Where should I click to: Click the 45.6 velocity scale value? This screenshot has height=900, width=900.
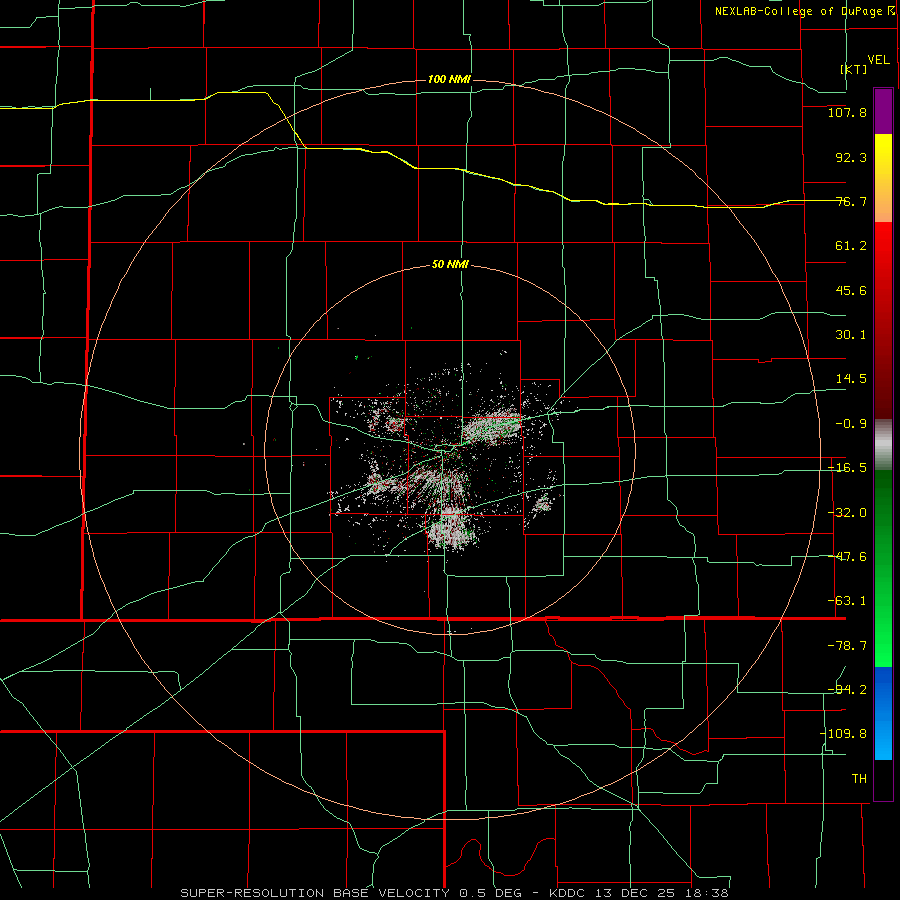(x=851, y=290)
